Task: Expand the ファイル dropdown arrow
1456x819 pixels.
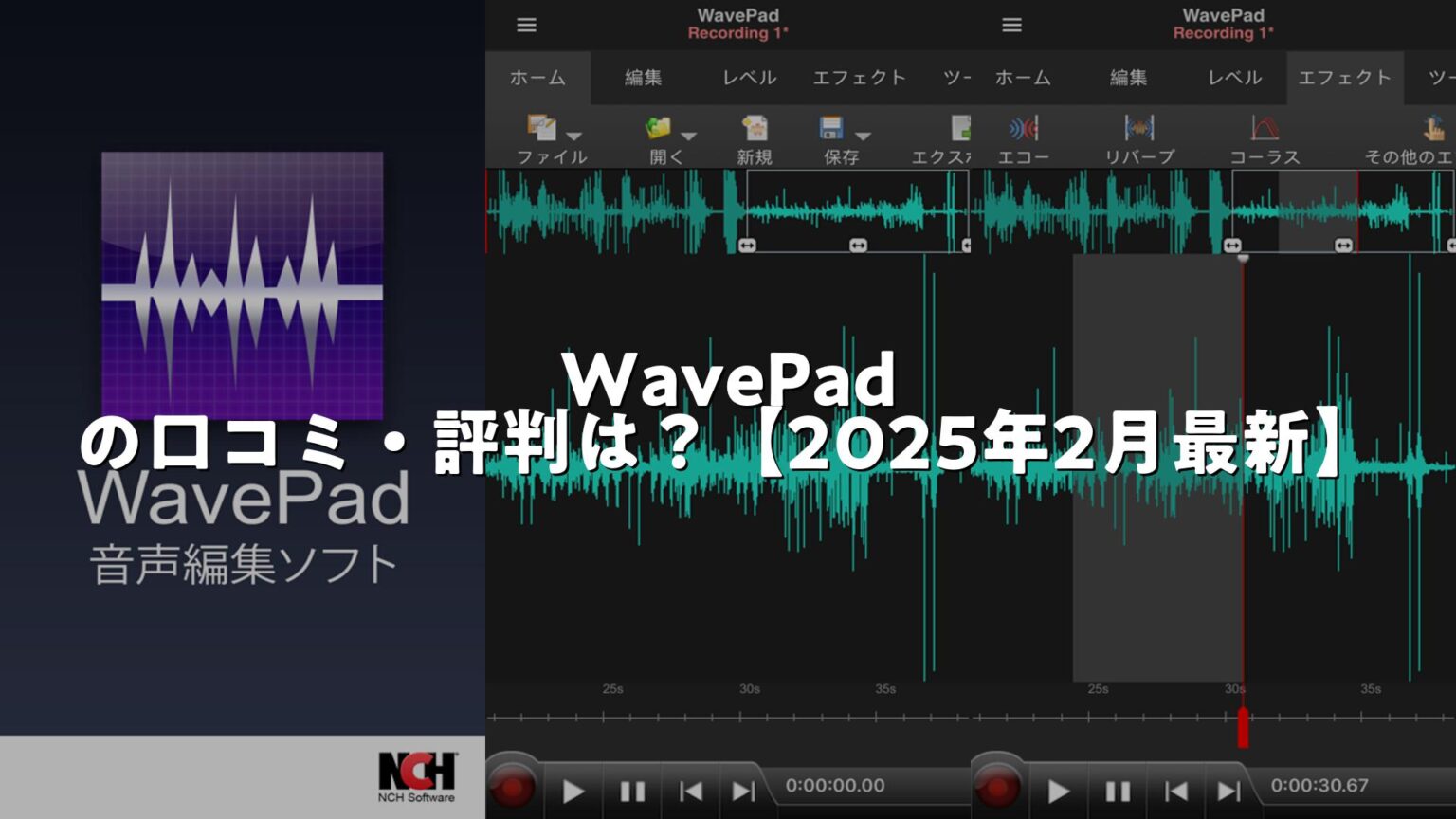Action: pos(574,137)
